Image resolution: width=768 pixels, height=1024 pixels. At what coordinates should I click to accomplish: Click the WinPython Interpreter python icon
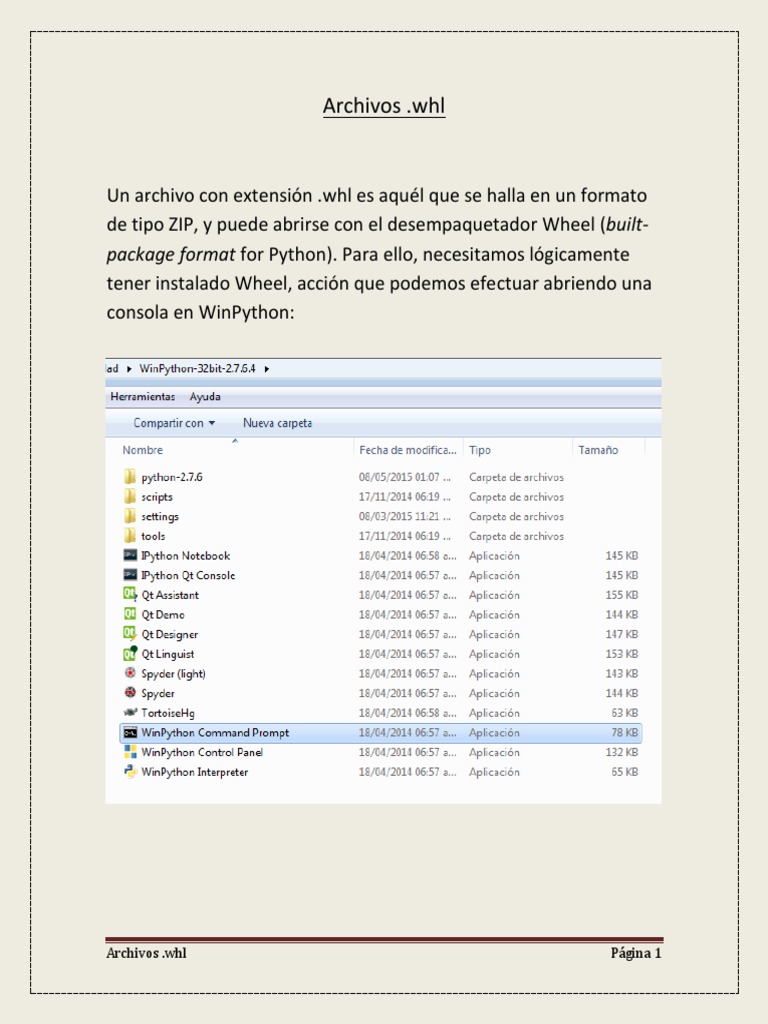(x=130, y=772)
